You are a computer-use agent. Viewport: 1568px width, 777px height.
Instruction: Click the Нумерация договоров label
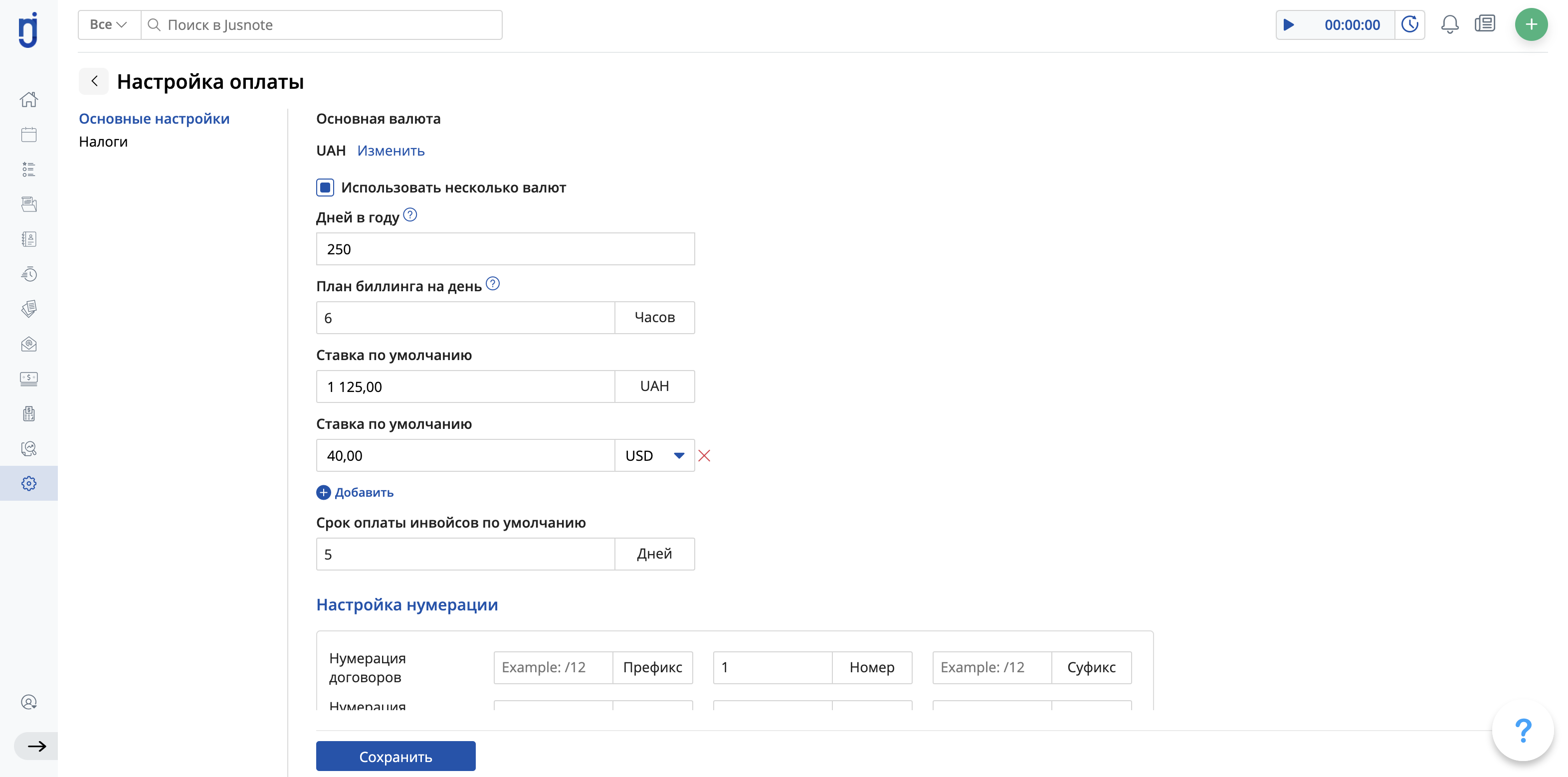click(367, 667)
